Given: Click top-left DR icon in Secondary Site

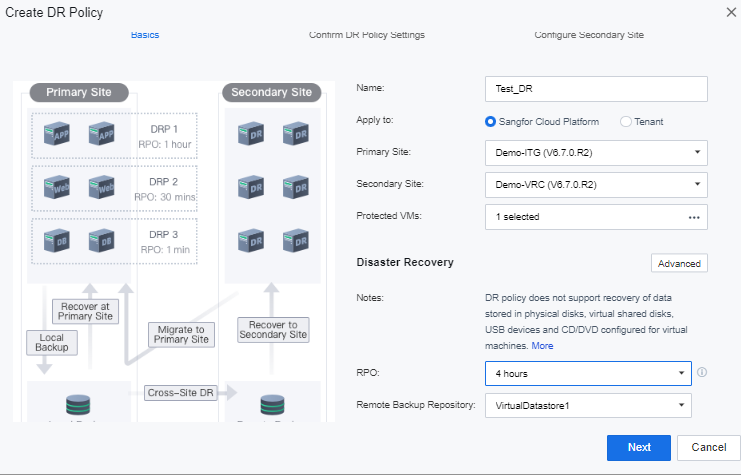Looking at the screenshot, I should click(x=251, y=134).
